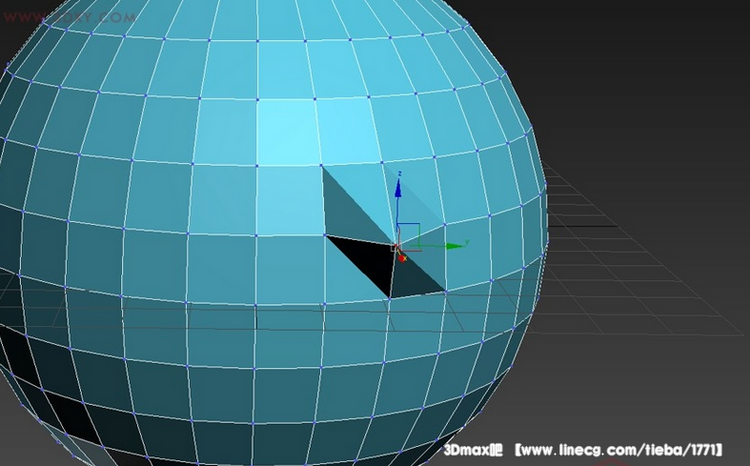Image resolution: width=750 pixels, height=466 pixels.
Task: Select the pushed-in vertex at the gizmo origin
Action: (396, 246)
